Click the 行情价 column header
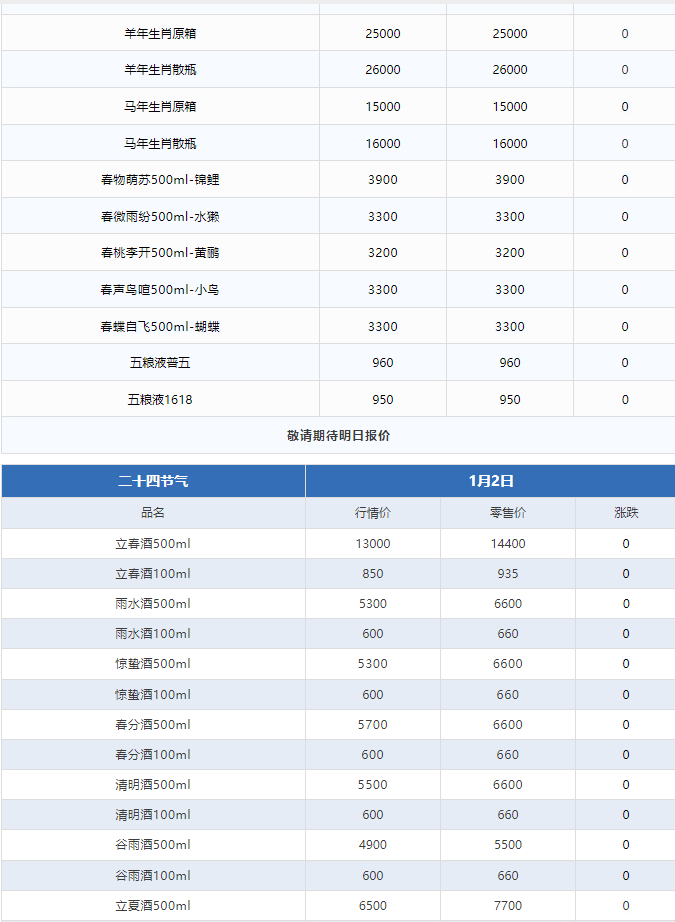Image resolution: width=675 pixels, height=922 pixels. click(x=373, y=513)
